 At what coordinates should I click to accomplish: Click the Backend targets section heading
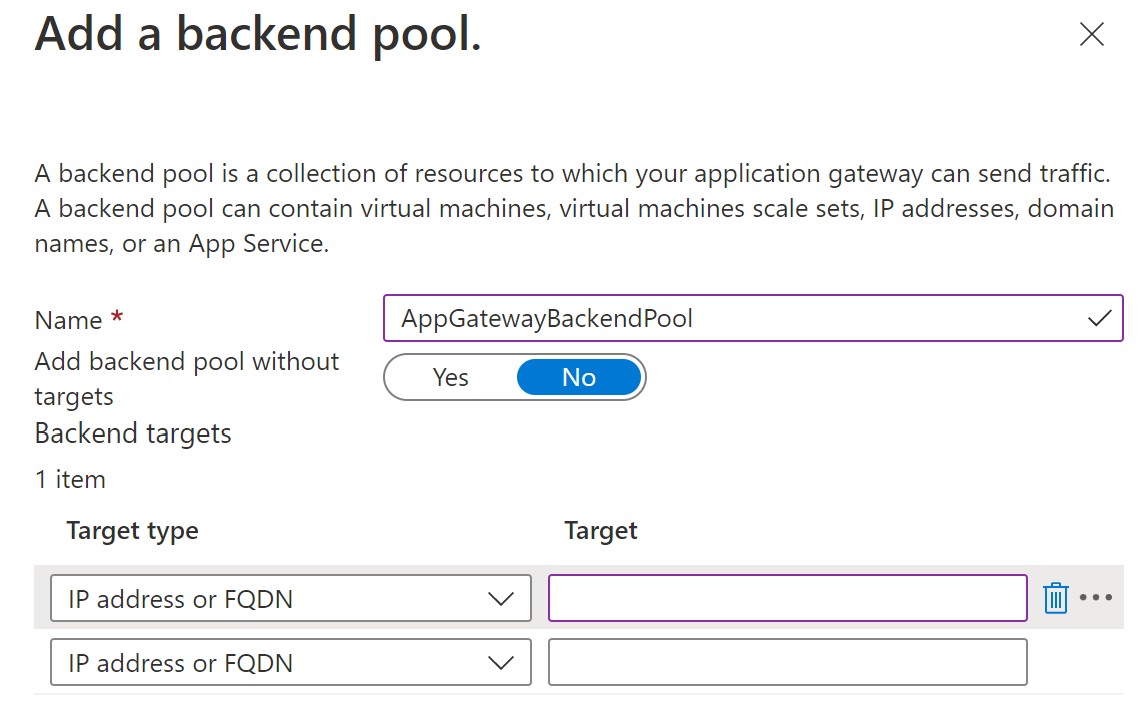point(133,434)
